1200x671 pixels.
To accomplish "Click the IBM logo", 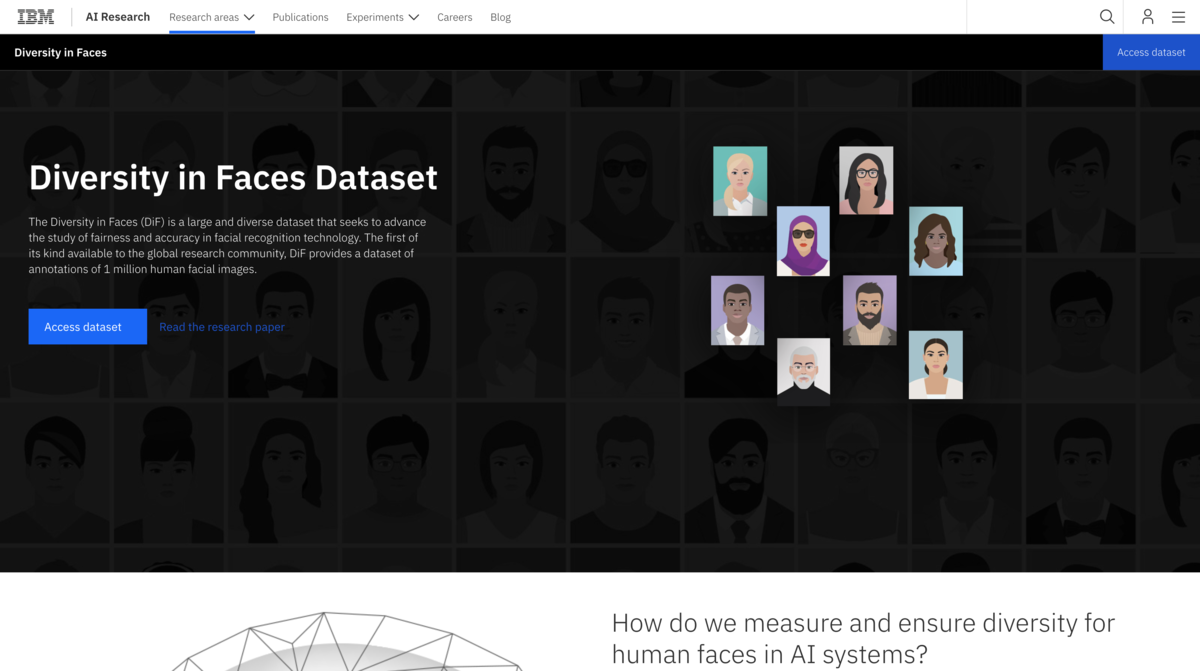I will [35, 16].
